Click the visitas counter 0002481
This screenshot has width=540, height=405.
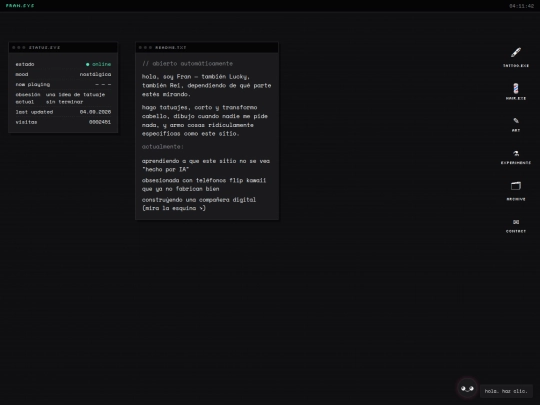[100, 122]
